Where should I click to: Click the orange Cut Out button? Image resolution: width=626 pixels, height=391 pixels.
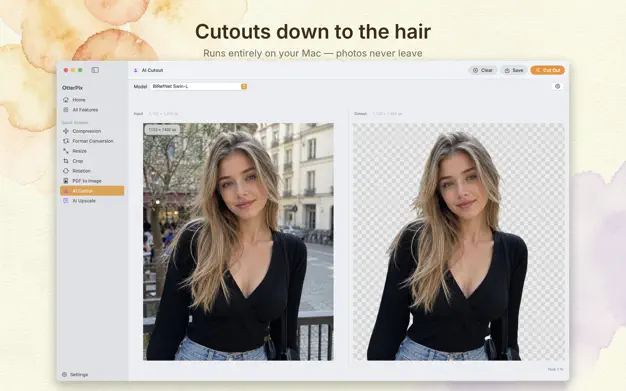pos(547,70)
